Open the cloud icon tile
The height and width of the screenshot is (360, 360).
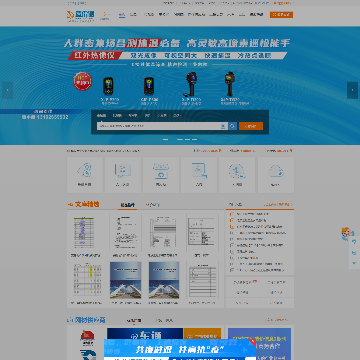click(x=276, y=175)
